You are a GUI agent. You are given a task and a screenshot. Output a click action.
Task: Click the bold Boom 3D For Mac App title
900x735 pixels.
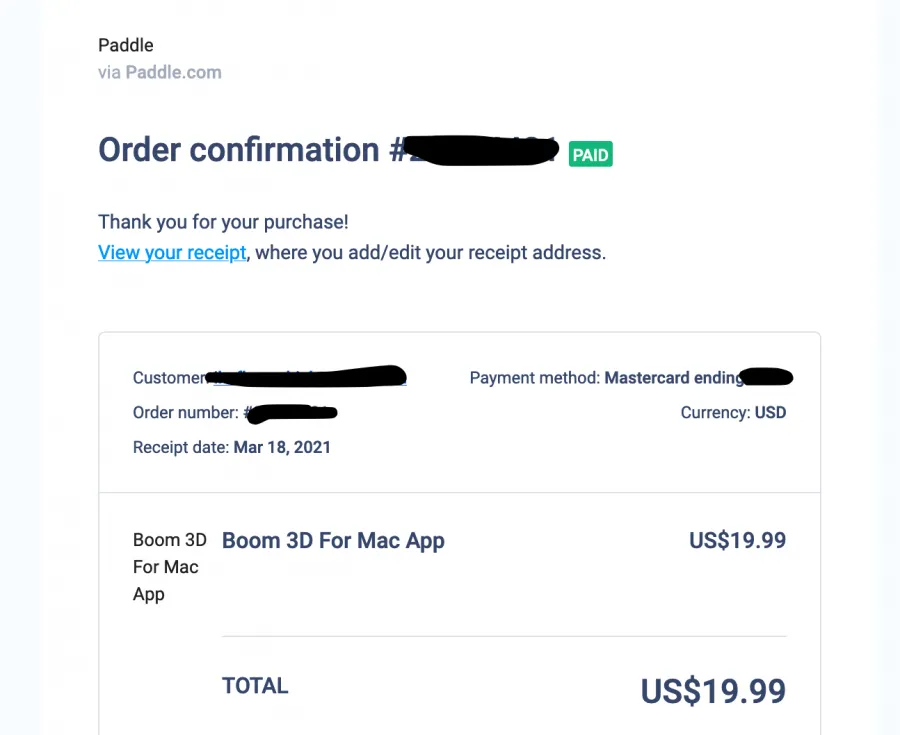pyautogui.click(x=333, y=541)
